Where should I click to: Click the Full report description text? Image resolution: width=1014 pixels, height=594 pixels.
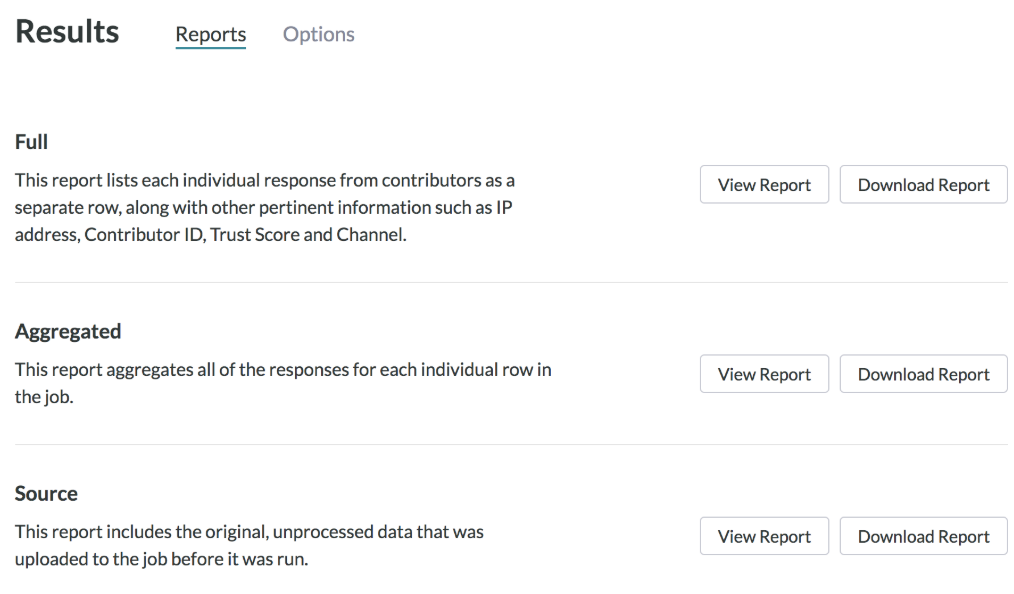265,207
